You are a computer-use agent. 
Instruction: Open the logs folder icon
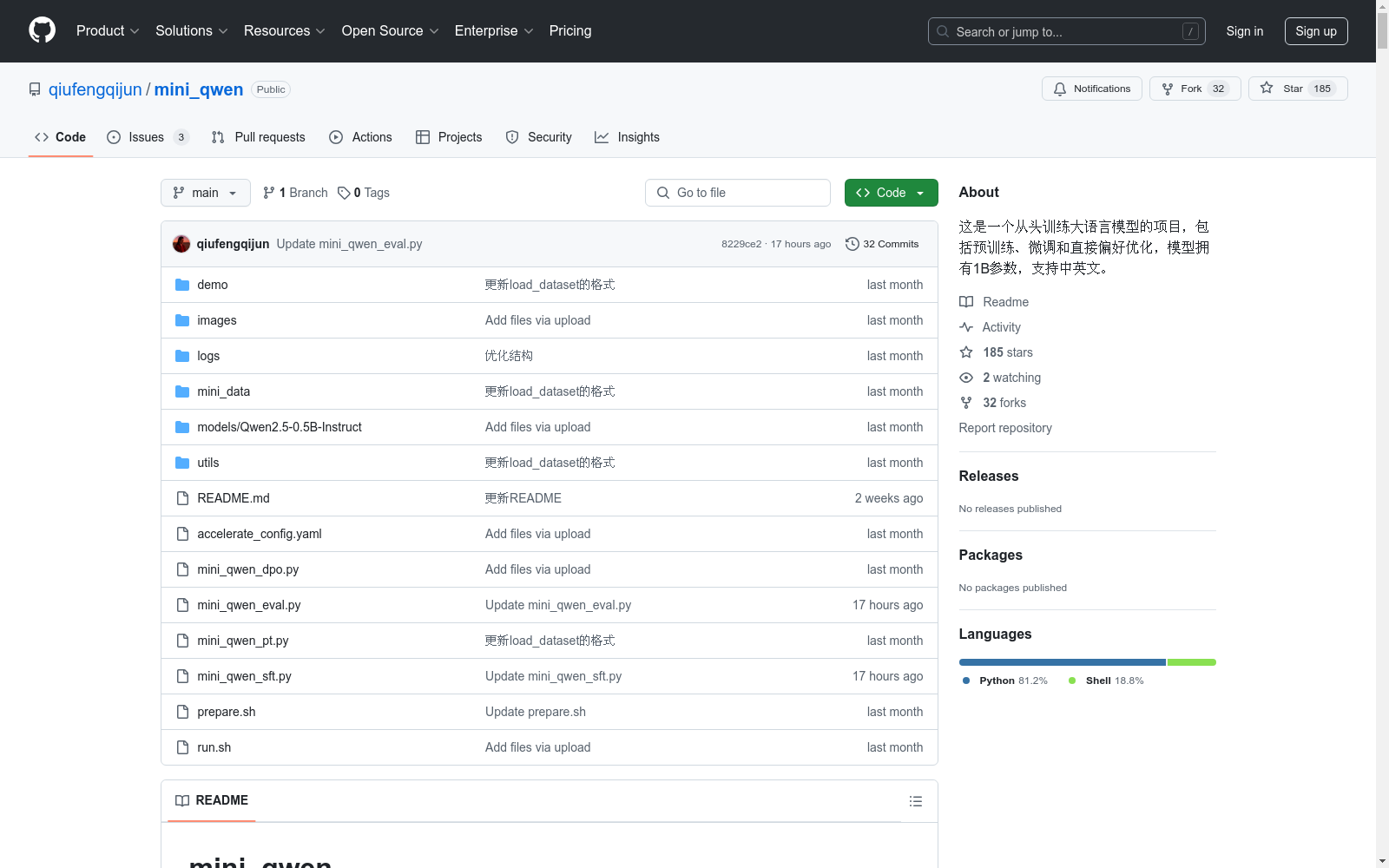click(182, 356)
